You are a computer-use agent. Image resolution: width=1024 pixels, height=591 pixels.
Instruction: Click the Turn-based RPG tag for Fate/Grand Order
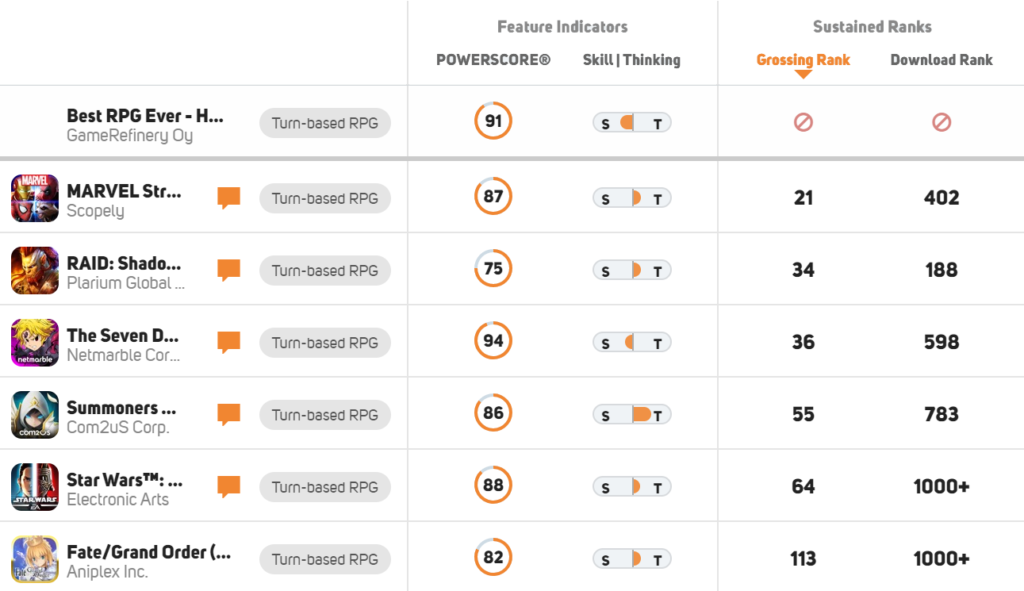325,559
